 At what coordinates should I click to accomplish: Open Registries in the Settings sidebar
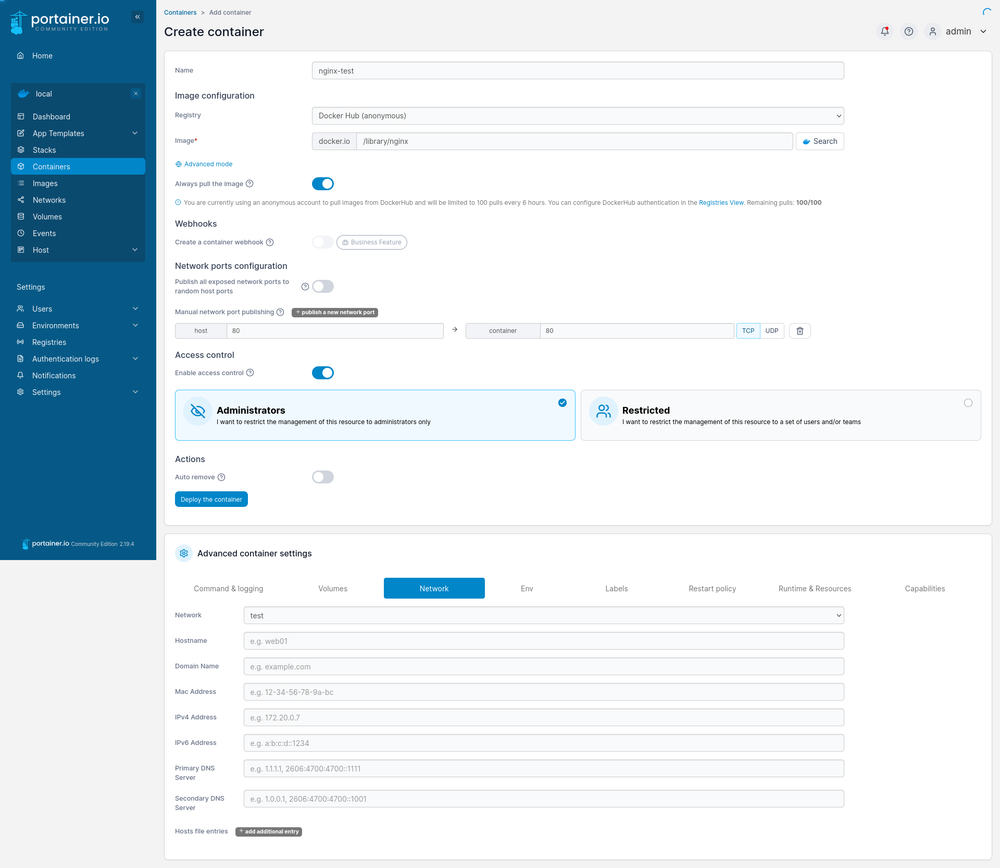[x=49, y=342]
